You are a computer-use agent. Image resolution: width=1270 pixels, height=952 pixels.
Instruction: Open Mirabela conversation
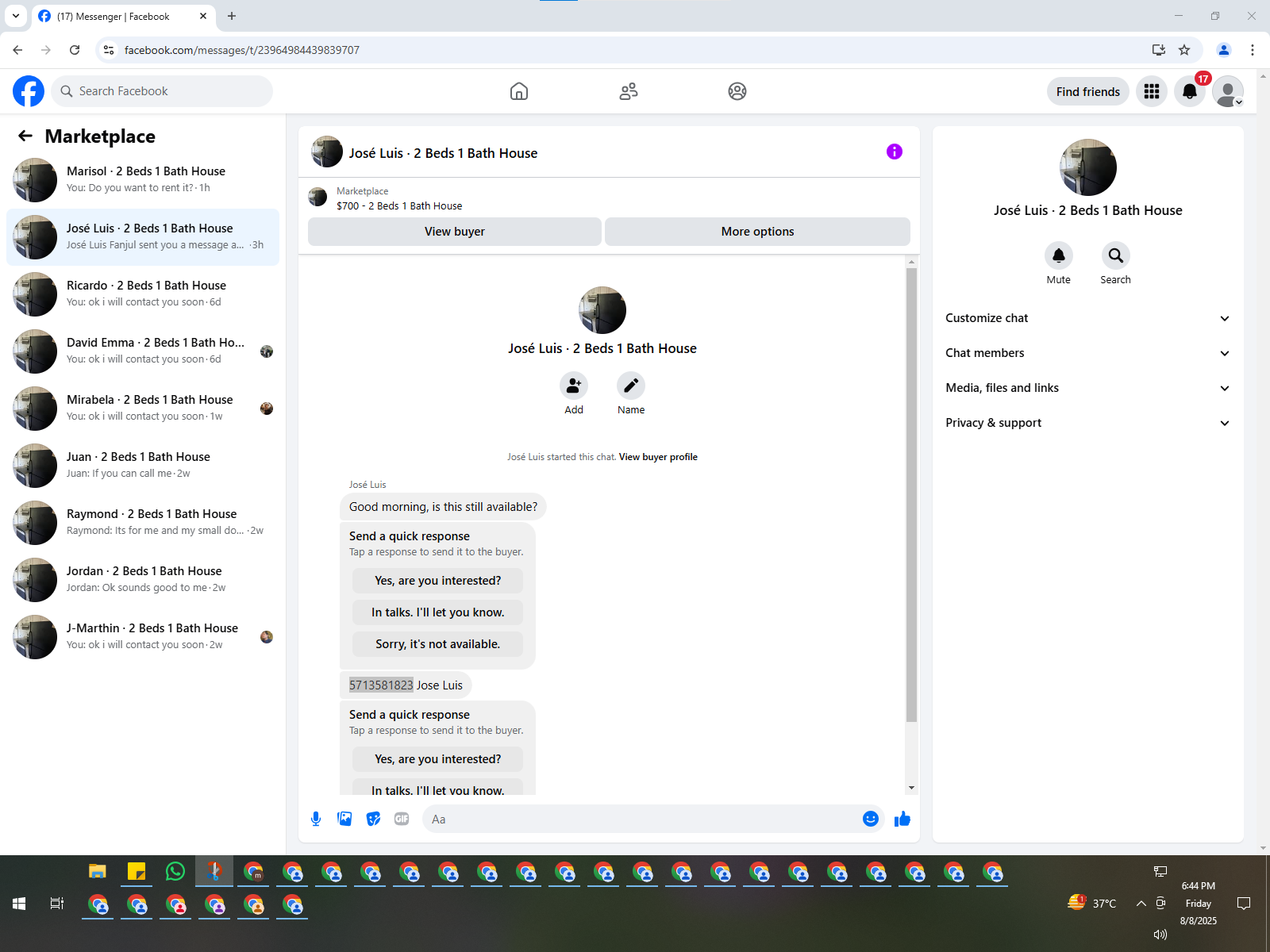(143, 409)
